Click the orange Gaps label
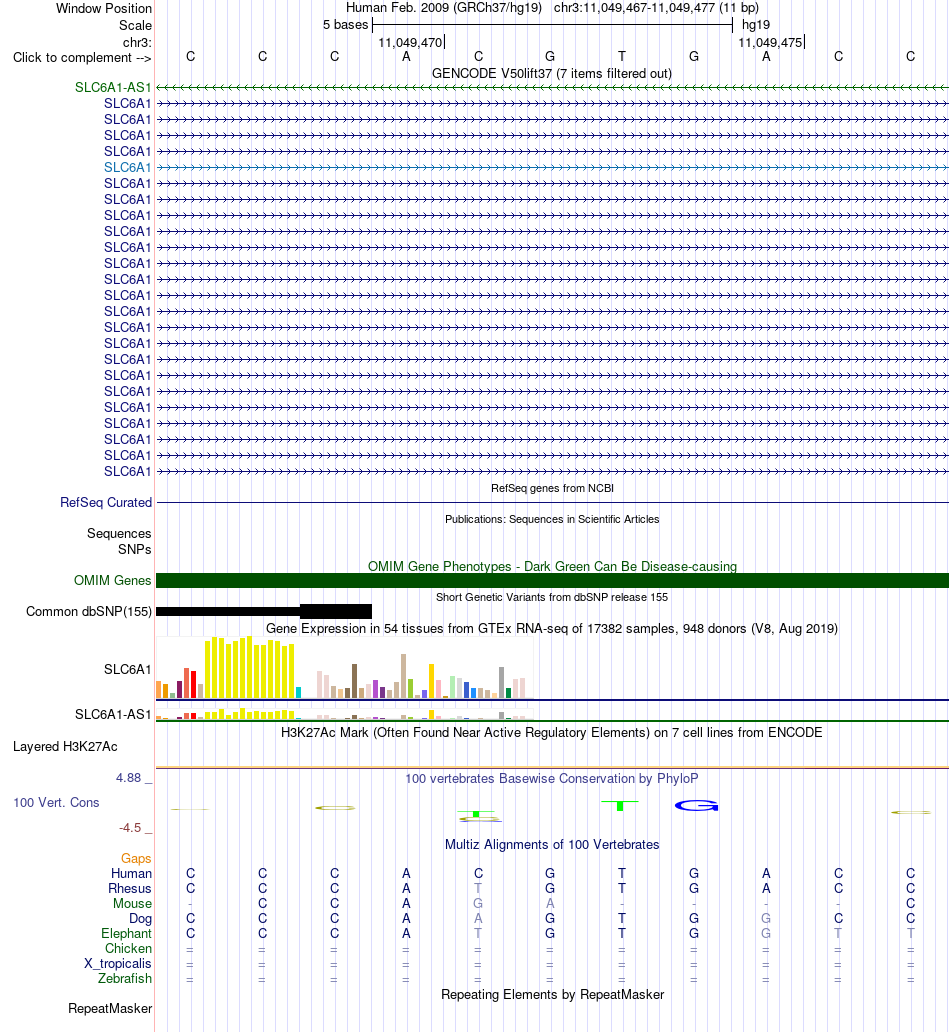 (x=136, y=859)
